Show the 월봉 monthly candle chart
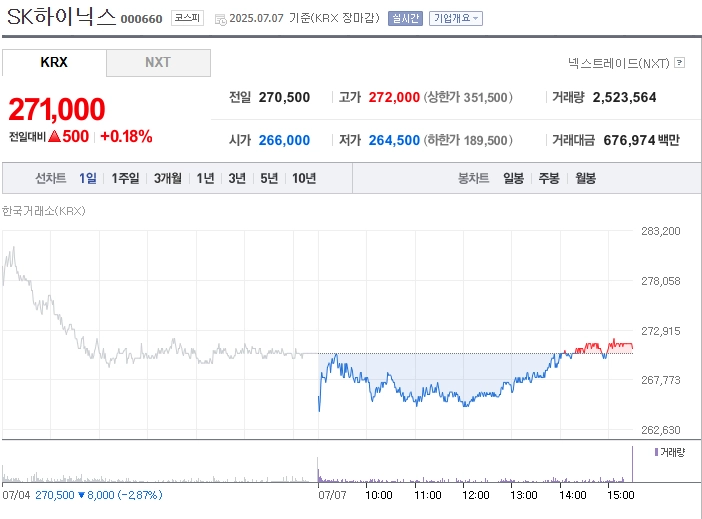 [586, 178]
